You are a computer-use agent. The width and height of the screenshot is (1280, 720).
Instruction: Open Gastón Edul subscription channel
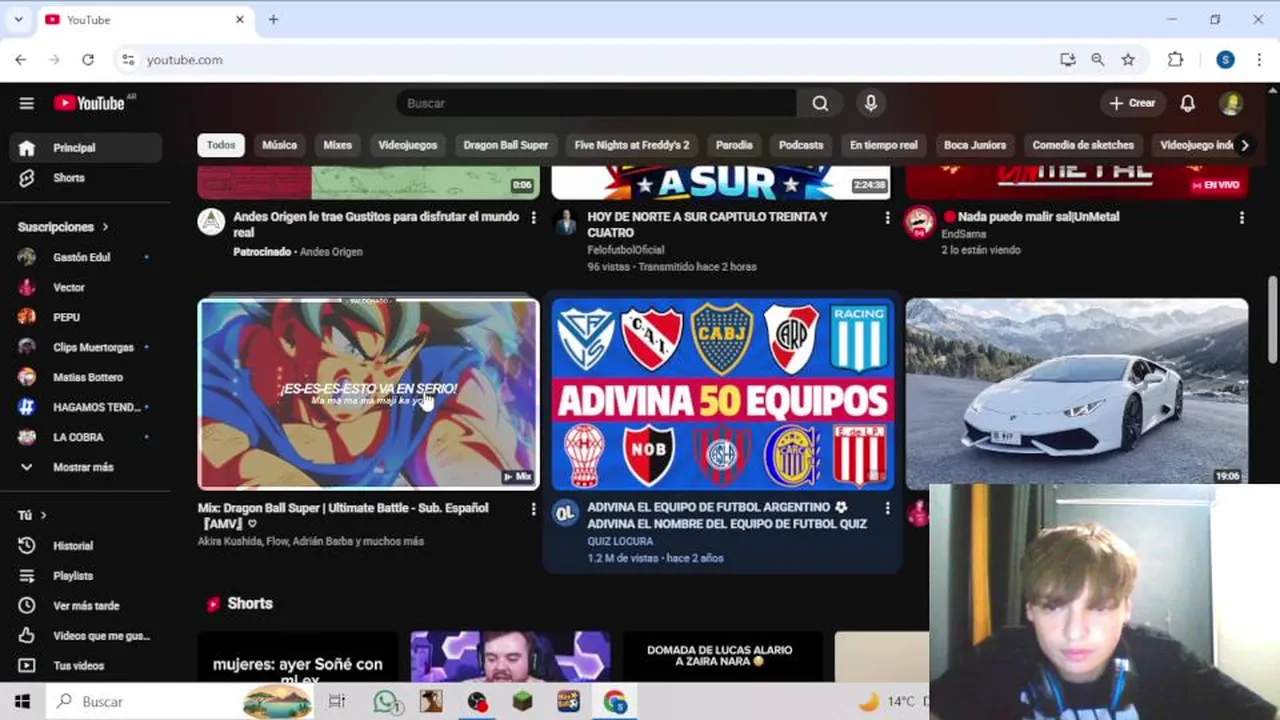[x=86, y=257]
